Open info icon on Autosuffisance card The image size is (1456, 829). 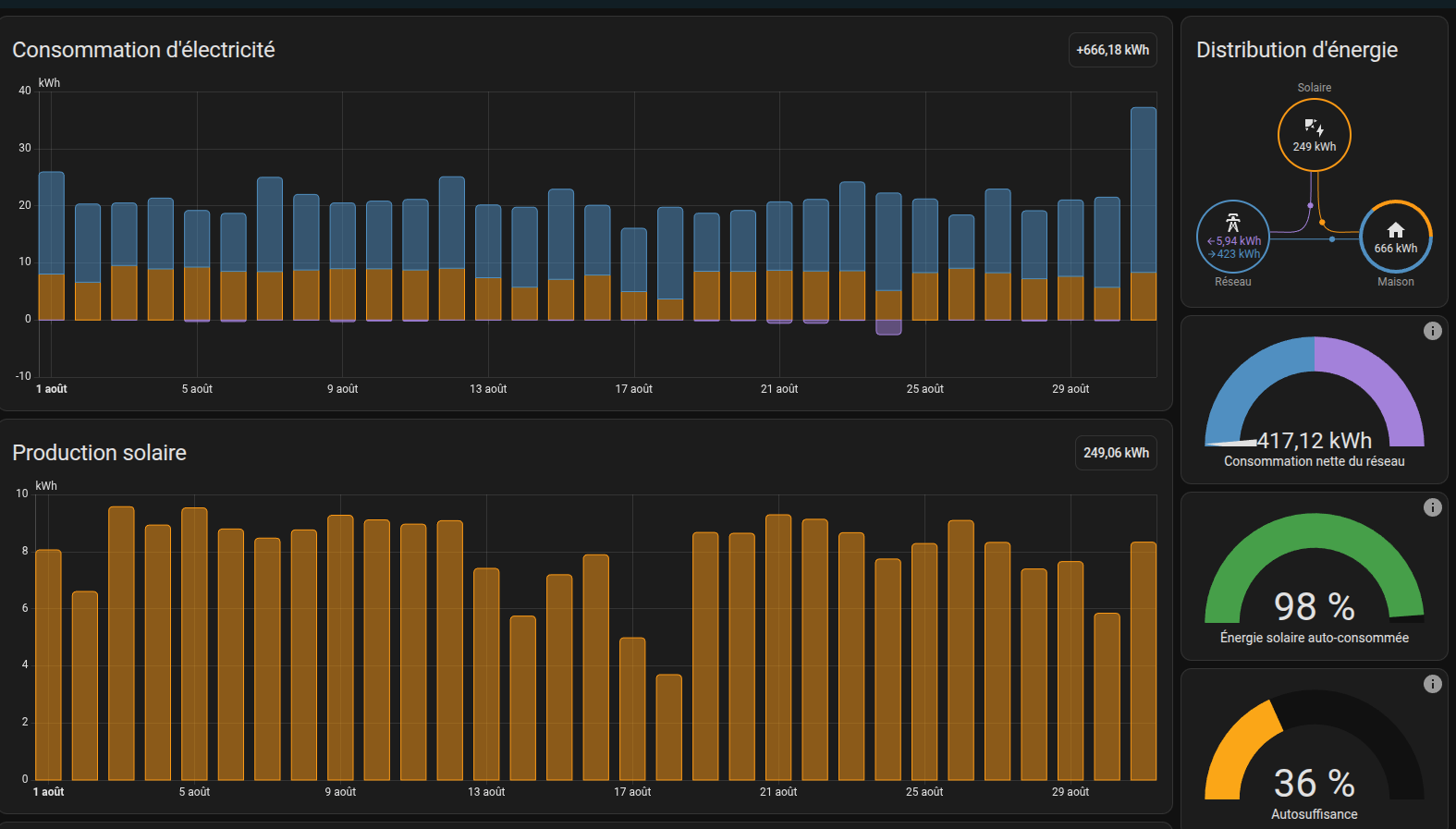pos(1432,684)
